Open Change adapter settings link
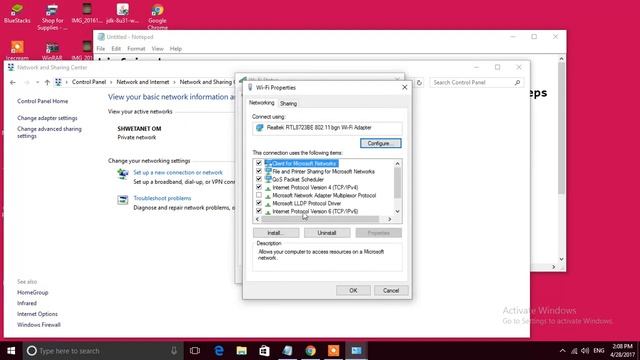Viewport: 640px width, 360px height. coord(47,118)
